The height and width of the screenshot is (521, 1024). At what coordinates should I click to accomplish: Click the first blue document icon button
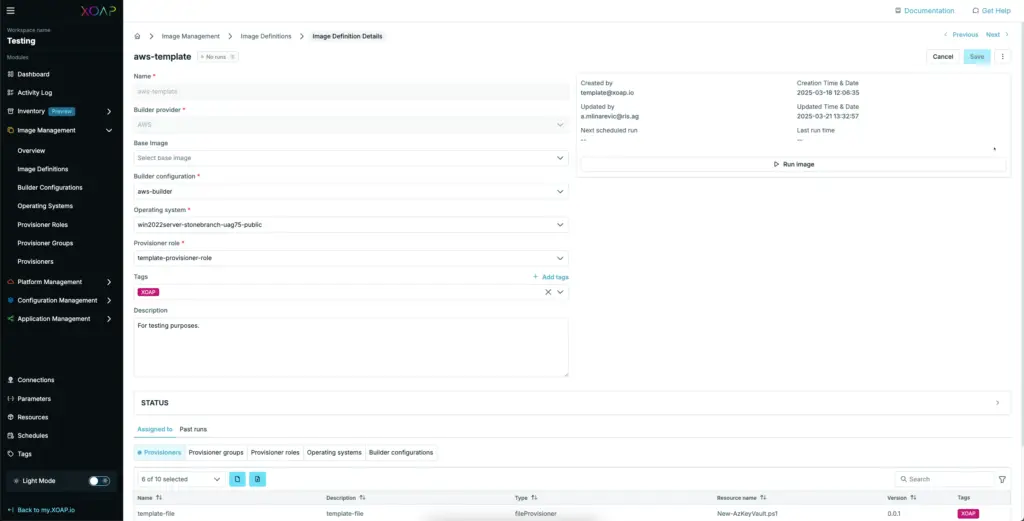coord(237,480)
